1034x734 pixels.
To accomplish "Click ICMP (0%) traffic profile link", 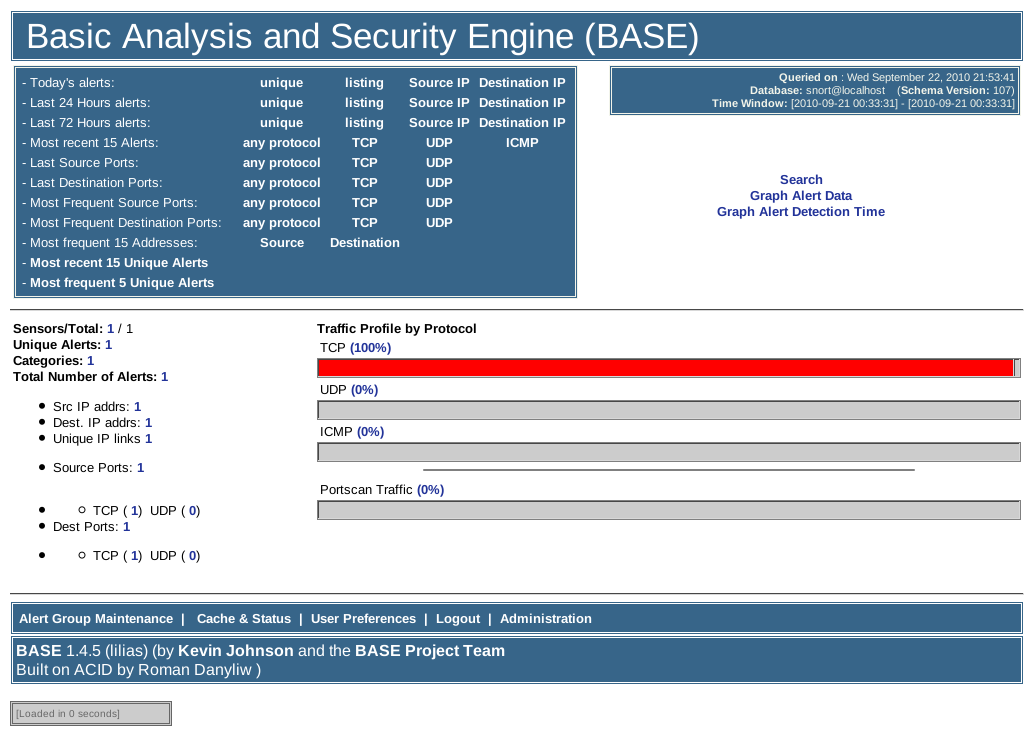I will 371,432.
